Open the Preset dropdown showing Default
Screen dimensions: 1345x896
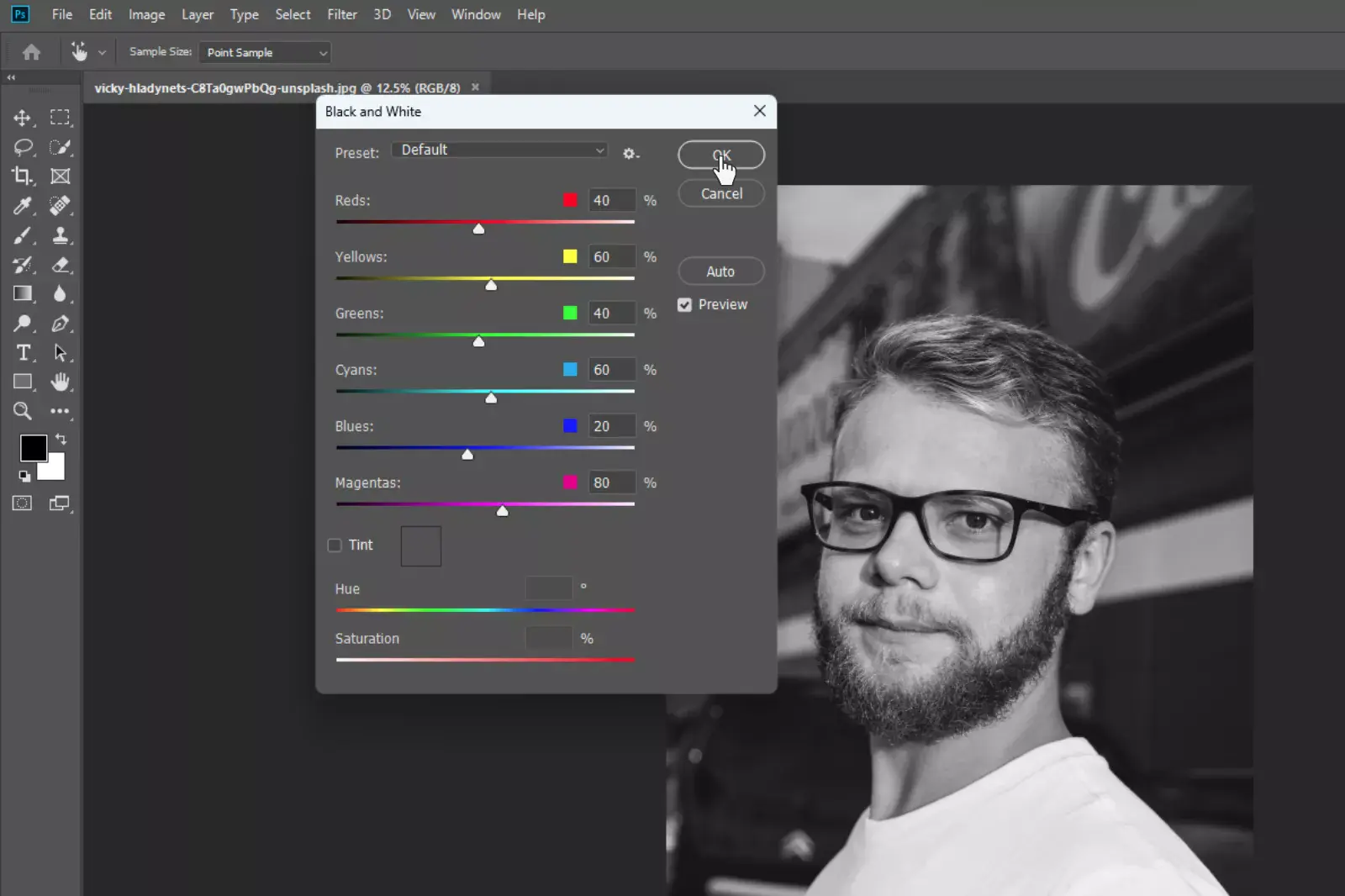[499, 150]
